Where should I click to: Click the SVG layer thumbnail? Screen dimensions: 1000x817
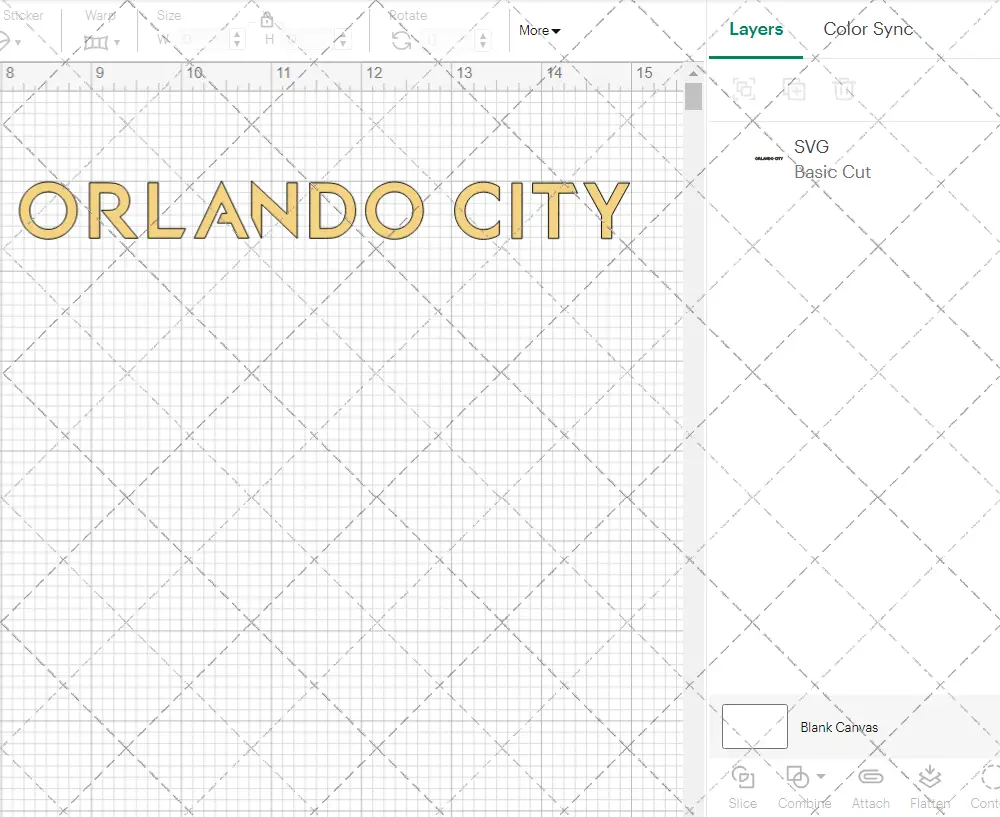click(x=768, y=158)
